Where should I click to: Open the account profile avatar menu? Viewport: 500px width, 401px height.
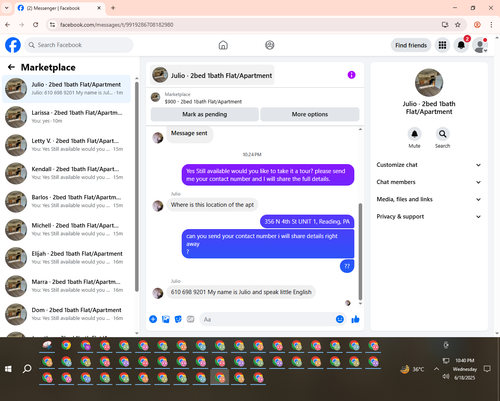tap(480, 45)
